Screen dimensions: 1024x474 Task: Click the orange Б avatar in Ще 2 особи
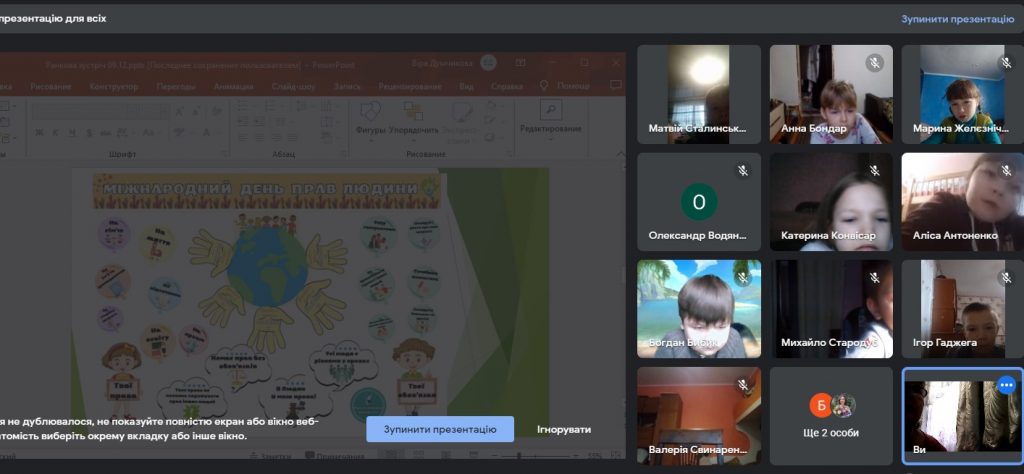(x=821, y=405)
